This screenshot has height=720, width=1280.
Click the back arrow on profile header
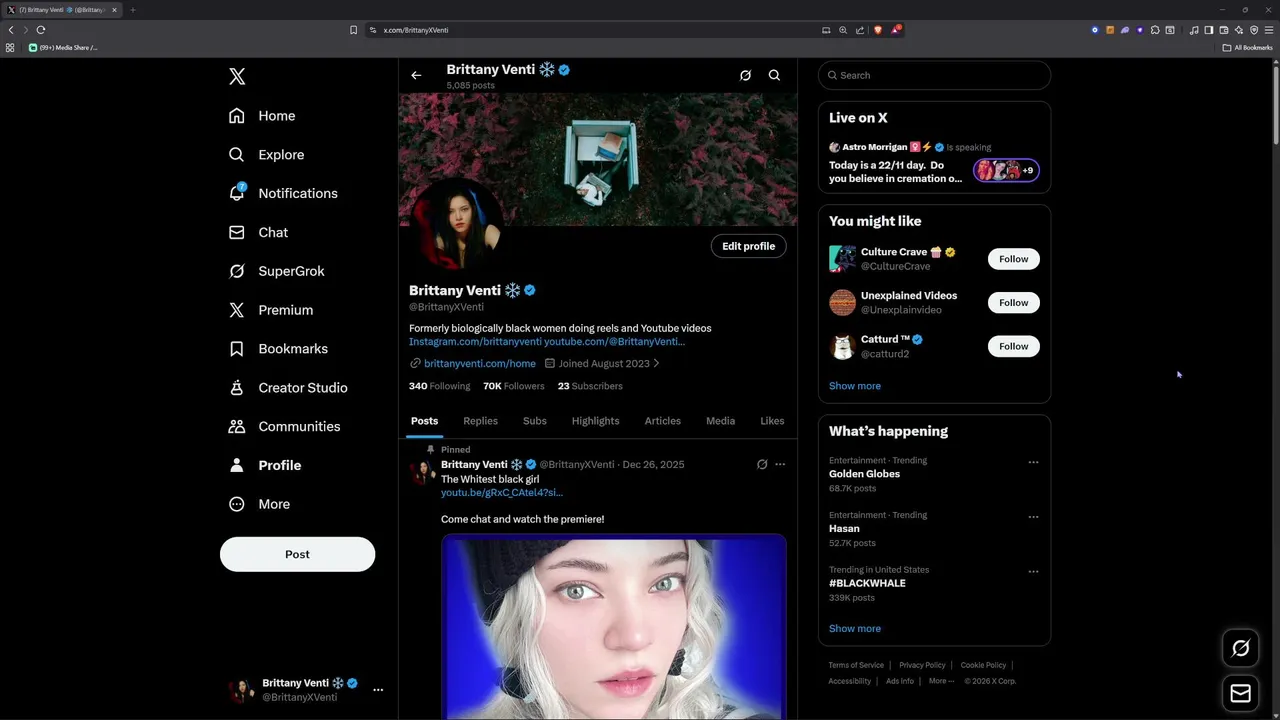(416, 75)
